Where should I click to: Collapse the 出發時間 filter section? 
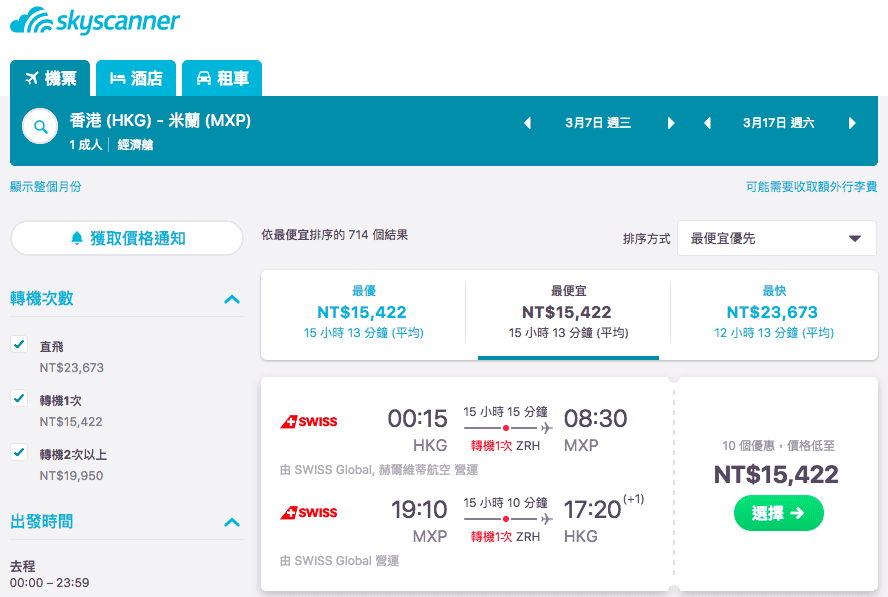coord(232,522)
